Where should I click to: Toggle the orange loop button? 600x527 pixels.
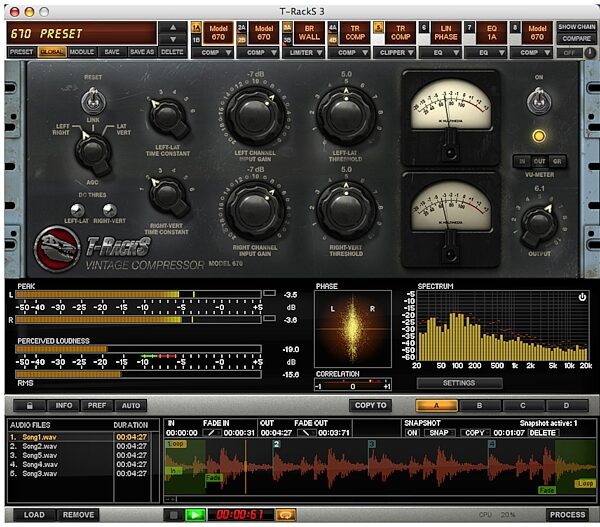click(x=286, y=515)
